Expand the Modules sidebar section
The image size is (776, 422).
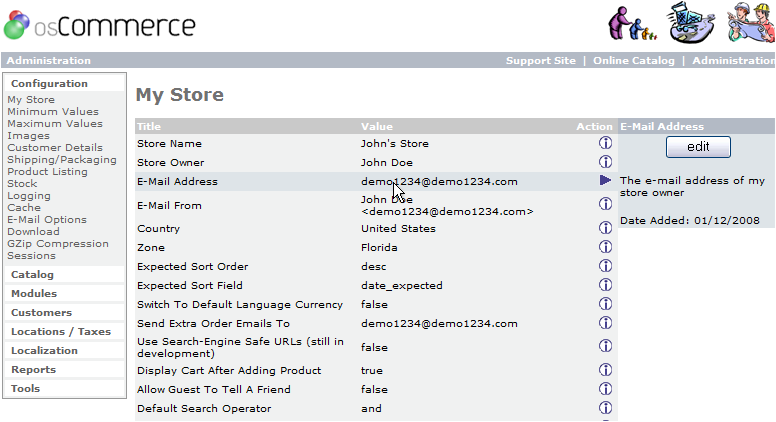(34, 294)
